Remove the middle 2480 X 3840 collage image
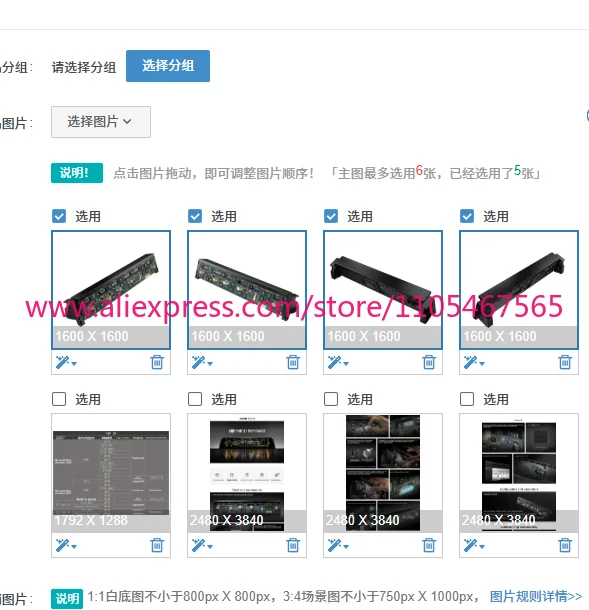This screenshot has width=589, height=610. click(x=429, y=545)
